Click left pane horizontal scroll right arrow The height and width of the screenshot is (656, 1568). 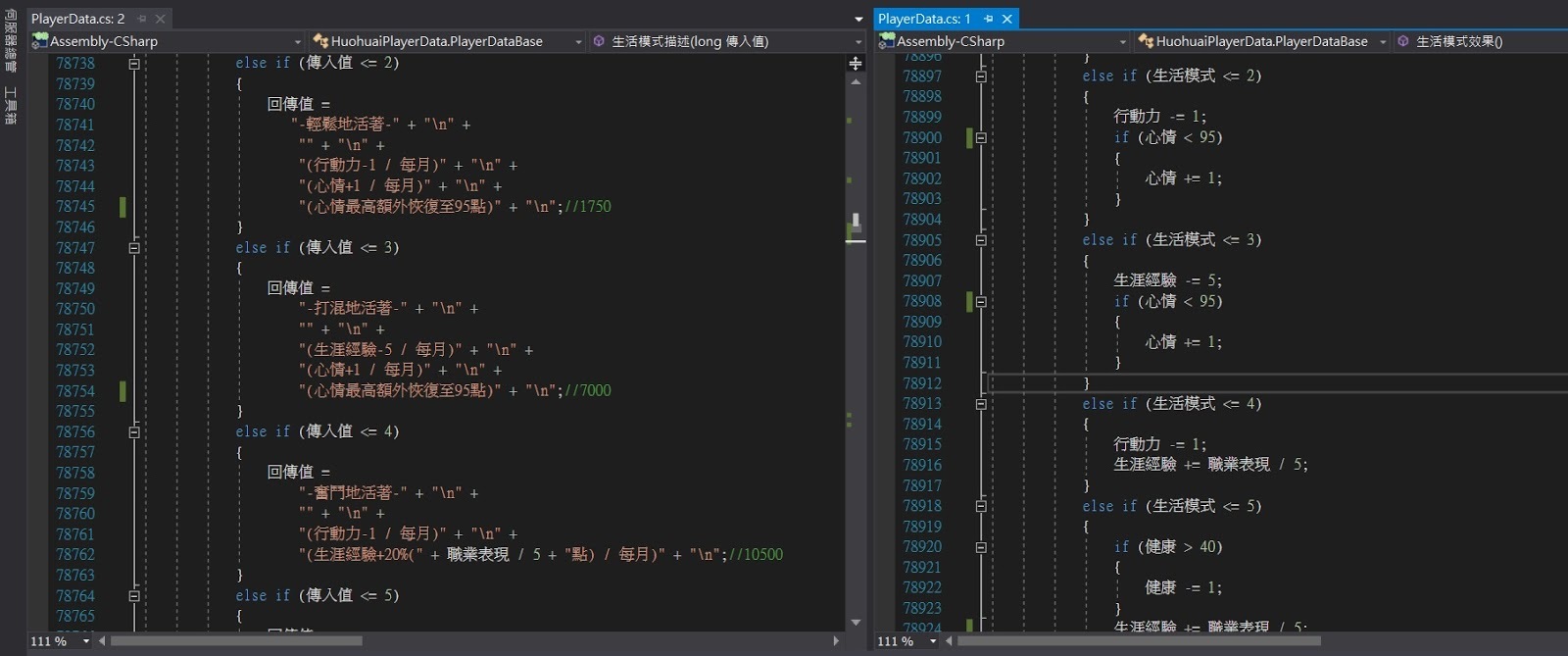click(836, 641)
